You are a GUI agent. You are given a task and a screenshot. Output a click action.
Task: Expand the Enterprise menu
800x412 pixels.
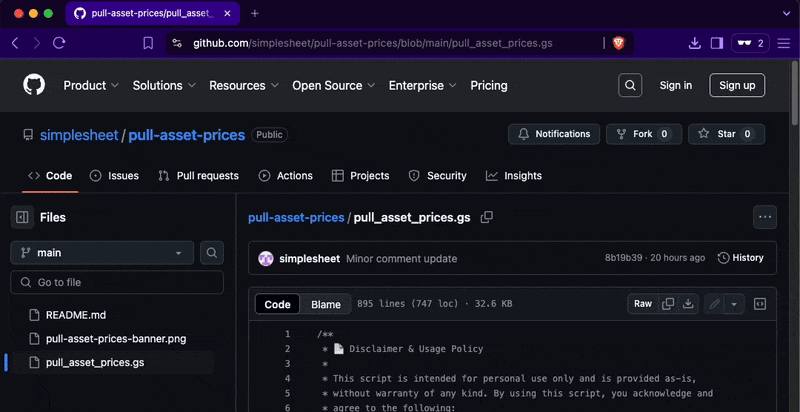(x=422, y=85)
